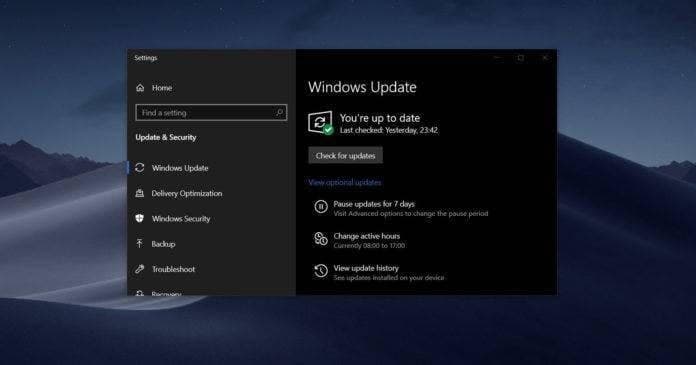Image resolution: width=696 pixels, height=365 pixels.
Task: Click the Home house icon
Action: 140,88
